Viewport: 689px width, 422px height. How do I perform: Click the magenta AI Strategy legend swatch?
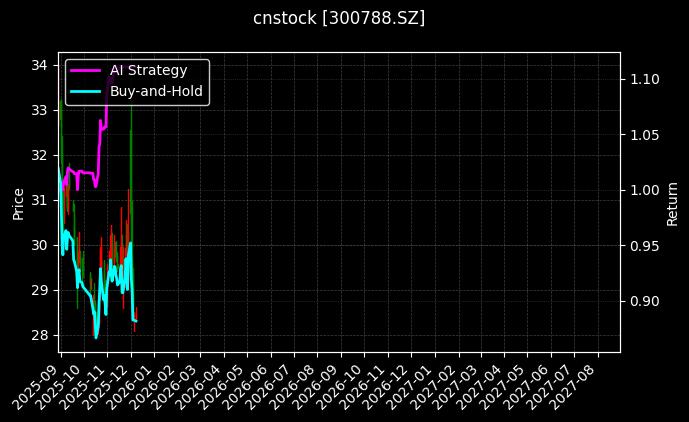coord(85,70)
